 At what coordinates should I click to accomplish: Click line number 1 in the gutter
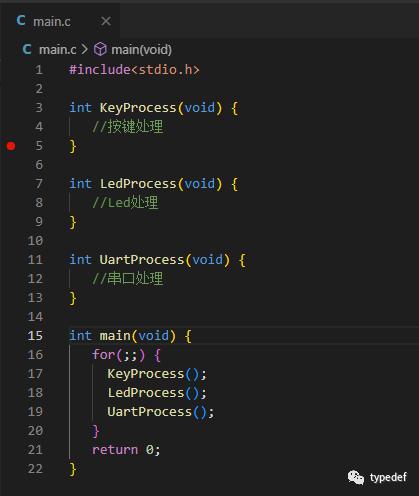coord(39,70)
